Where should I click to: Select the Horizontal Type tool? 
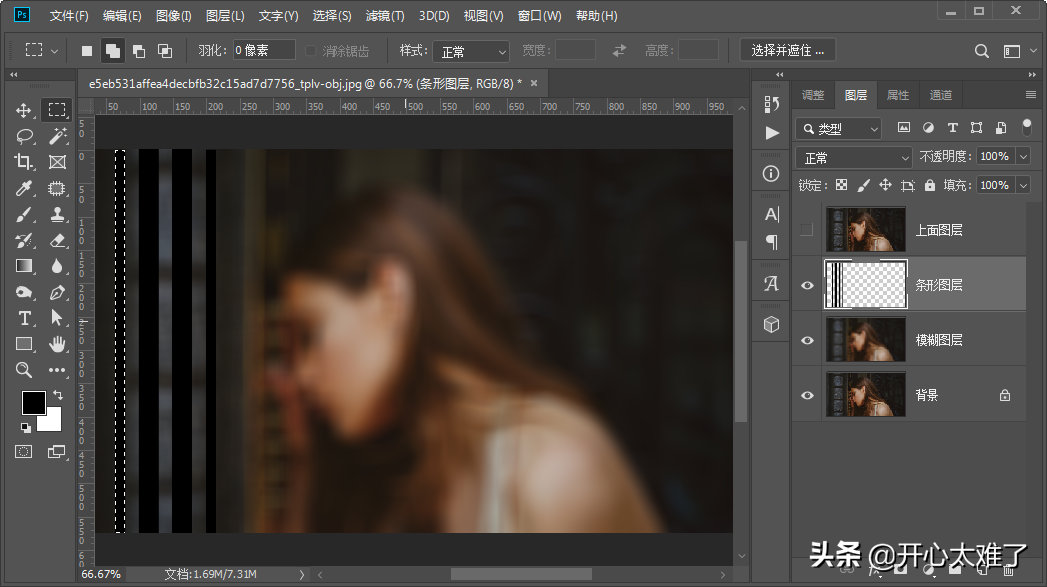[x=23, y=318]
